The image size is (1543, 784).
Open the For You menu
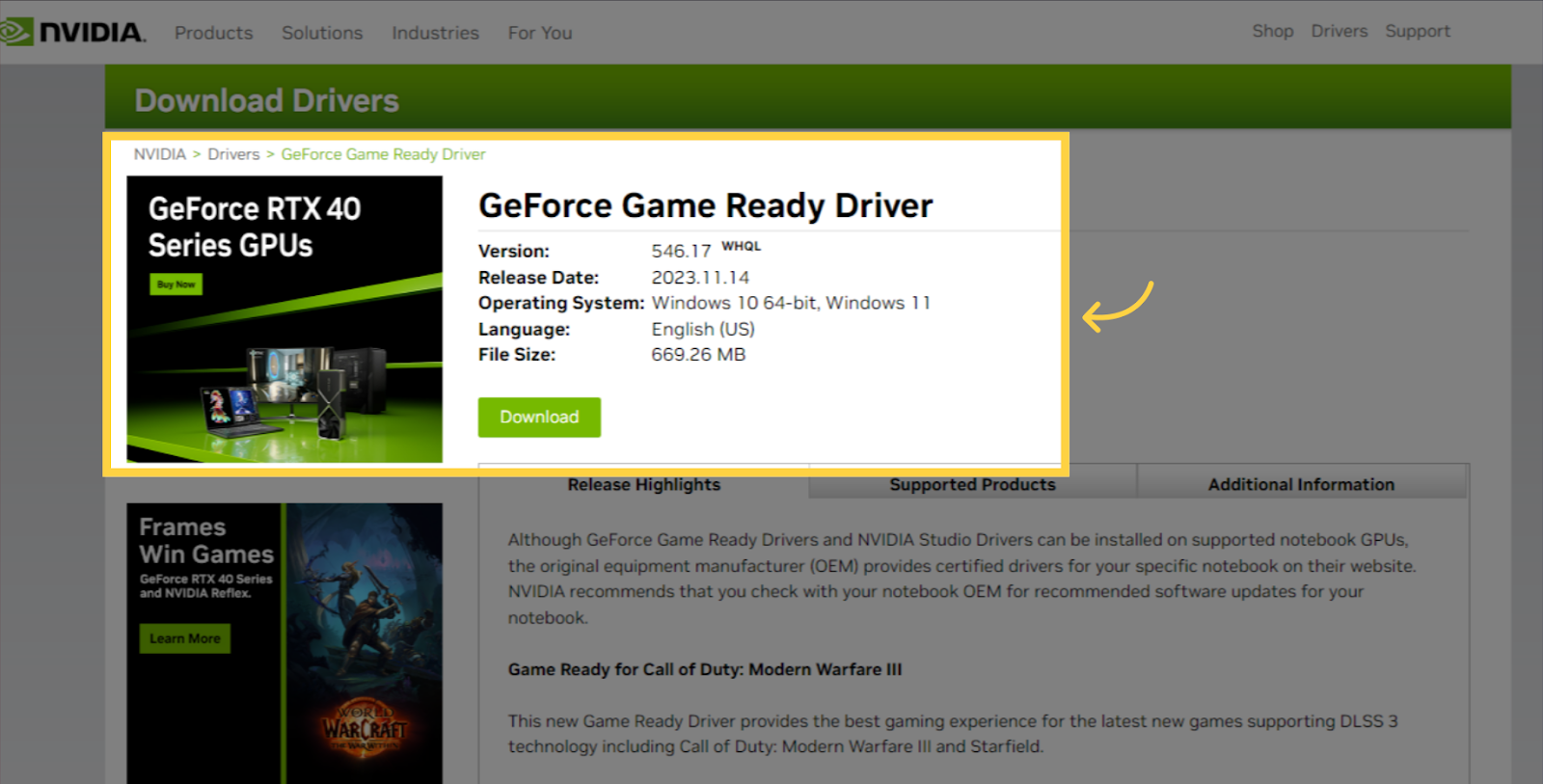[540, 33]
